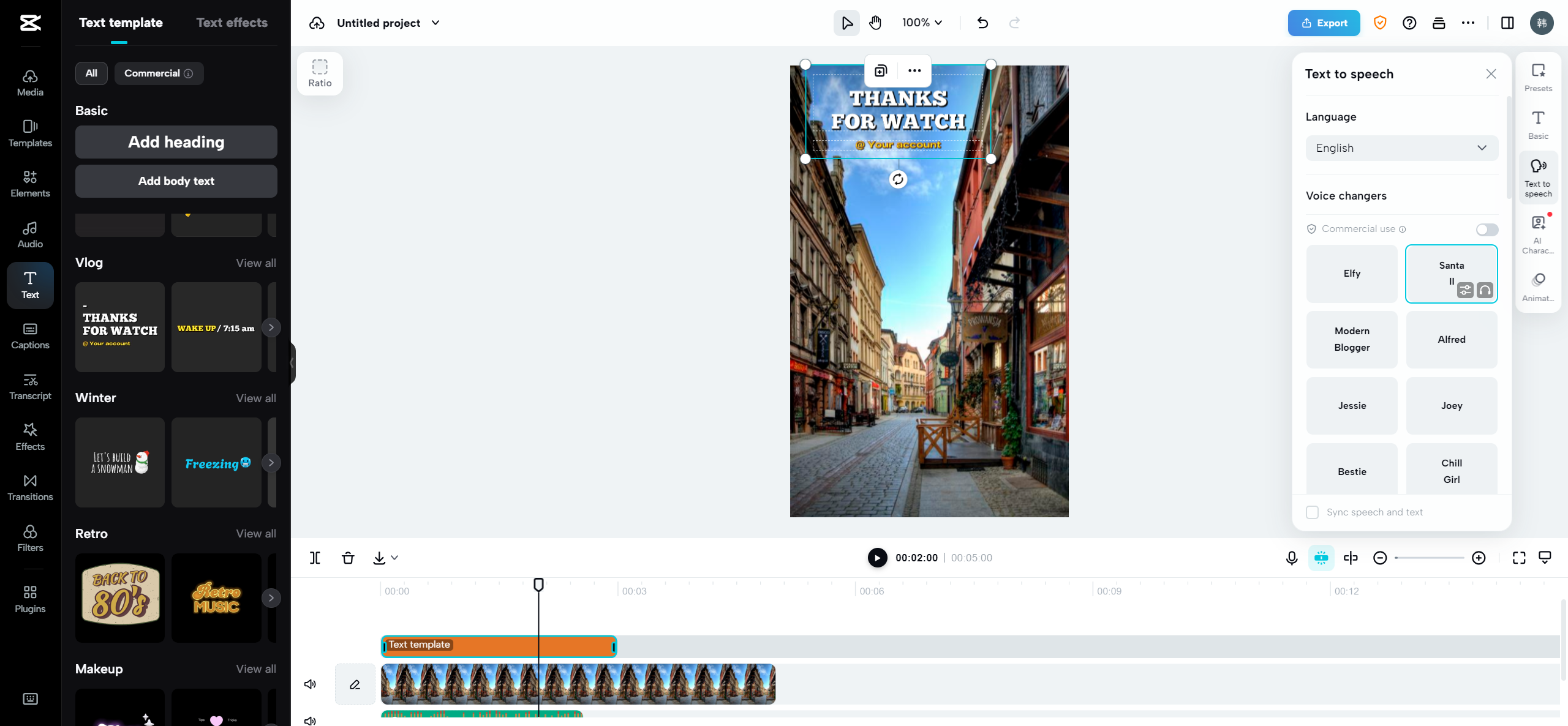
Task: Expand the zoom level 100% dropdown
Action: 921,23
